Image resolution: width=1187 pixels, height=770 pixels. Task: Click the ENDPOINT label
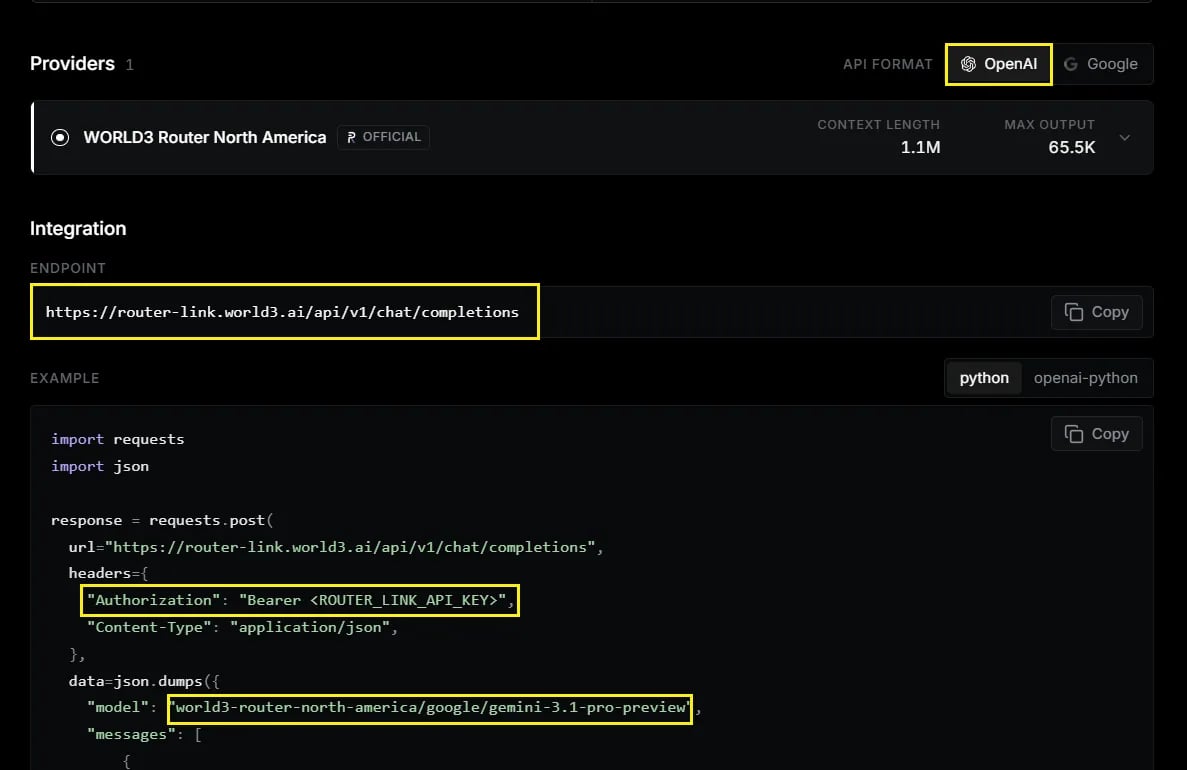68,268
